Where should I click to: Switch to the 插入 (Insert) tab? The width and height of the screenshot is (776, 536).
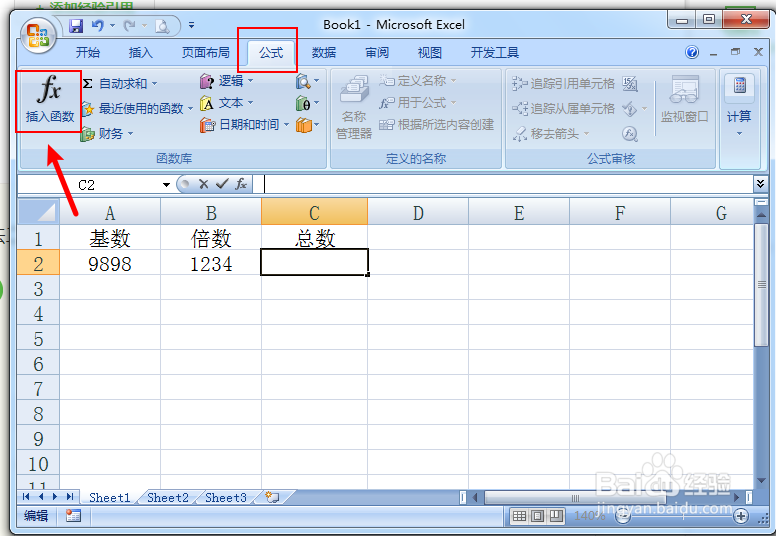point(141,52)
